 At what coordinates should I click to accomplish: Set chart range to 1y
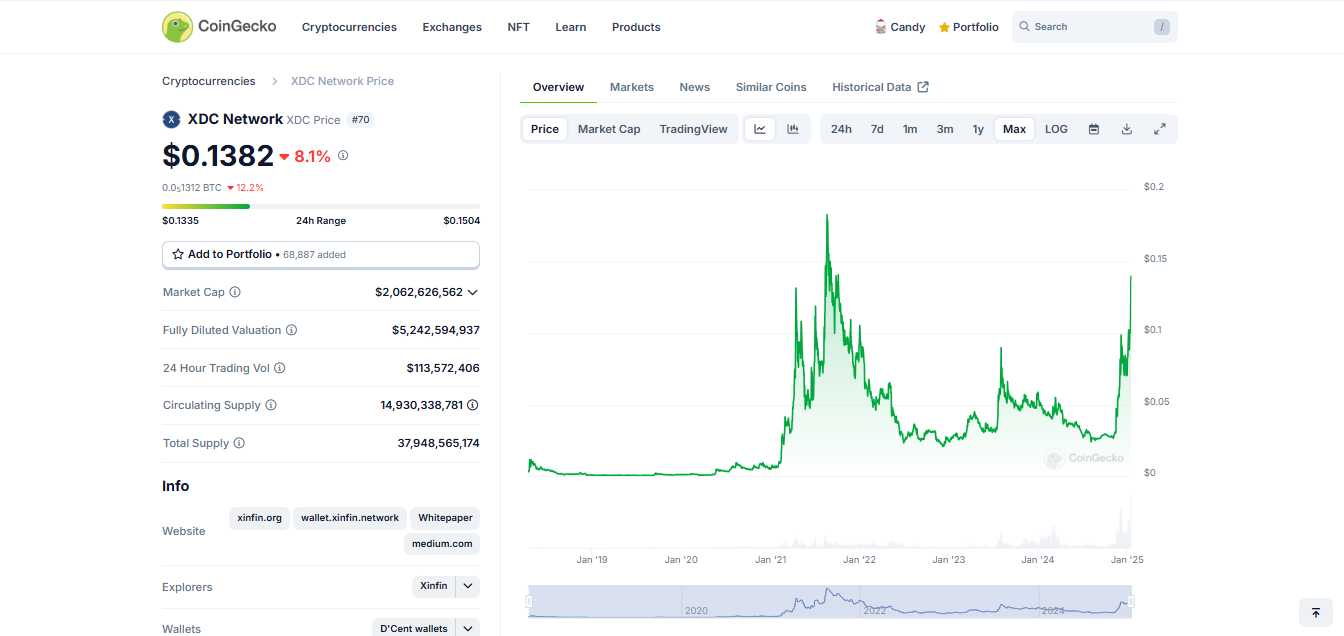point(978,129)
